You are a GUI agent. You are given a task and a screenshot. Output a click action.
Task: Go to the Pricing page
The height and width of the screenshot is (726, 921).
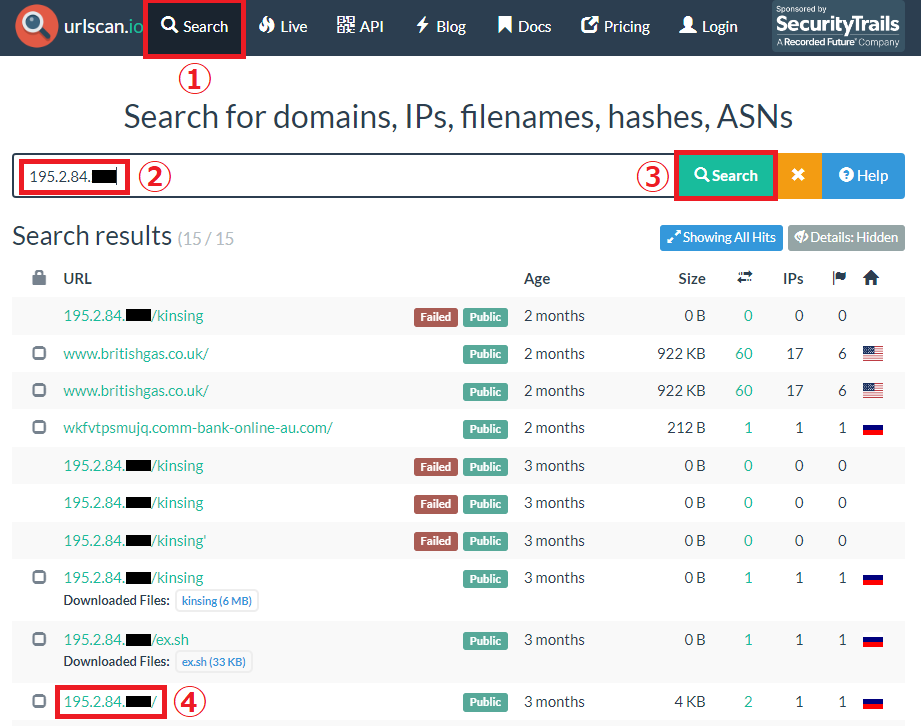click(x=615, y=27)
